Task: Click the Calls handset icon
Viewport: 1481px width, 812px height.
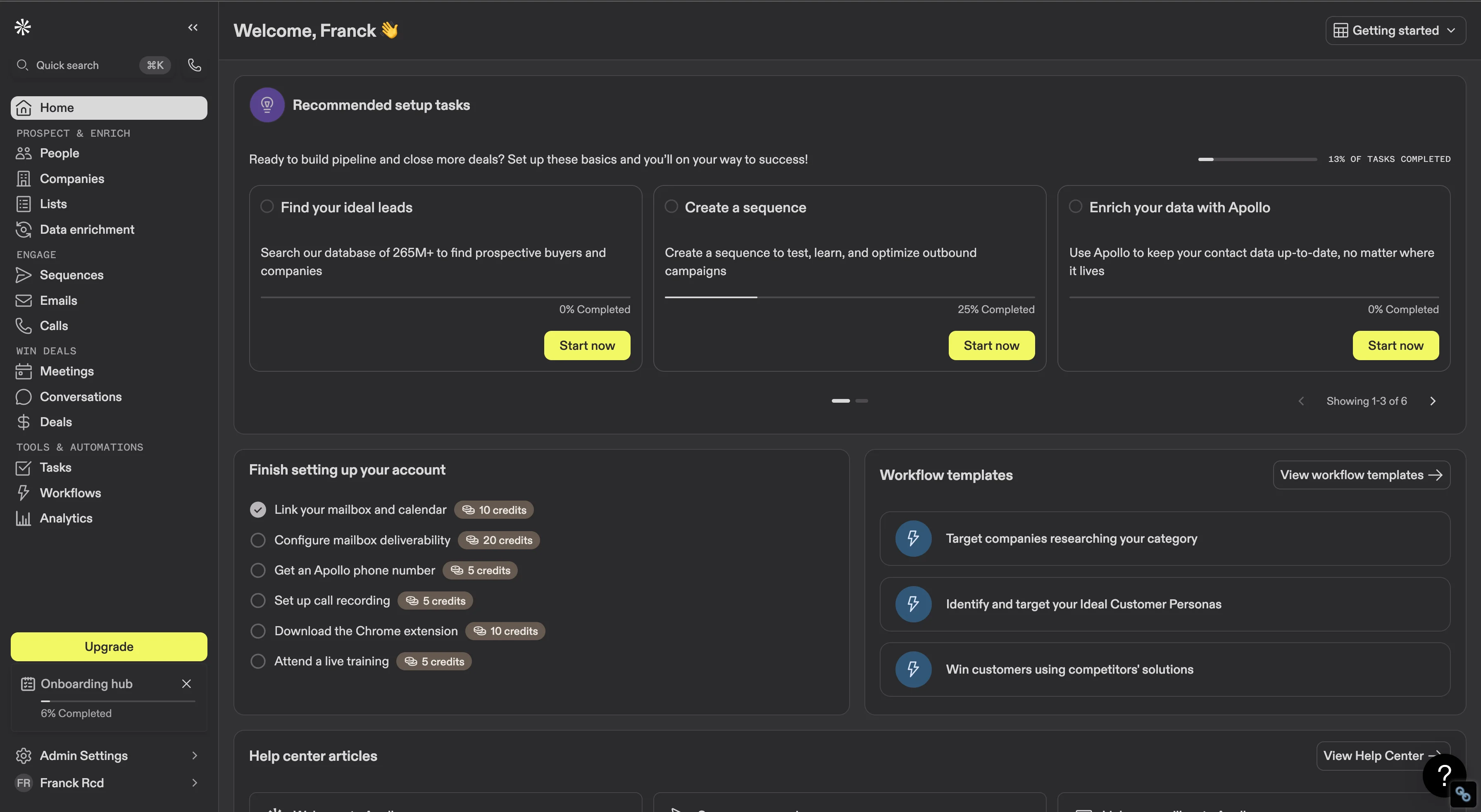Action: coord(24,326)
